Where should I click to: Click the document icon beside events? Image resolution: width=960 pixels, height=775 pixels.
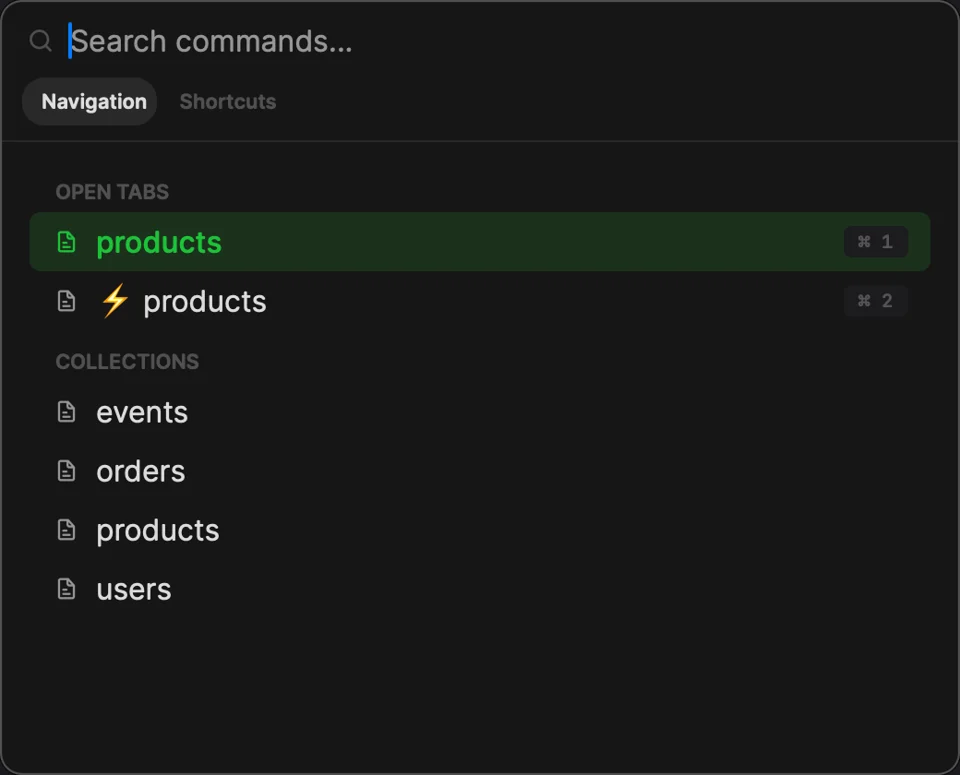pos(66,412)
